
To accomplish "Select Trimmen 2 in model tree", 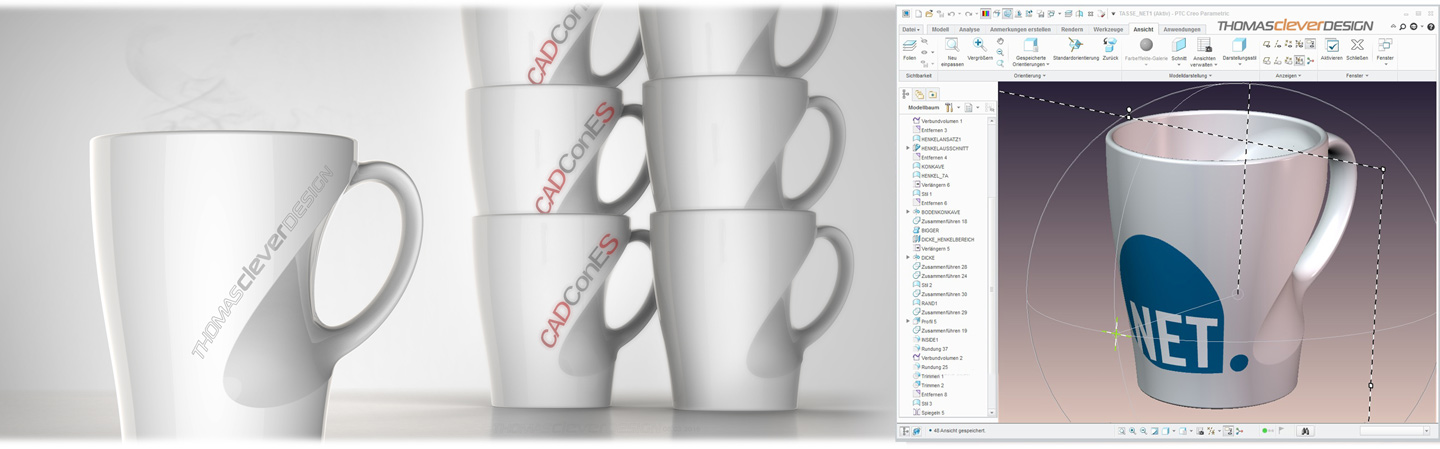I will point(928,385).
